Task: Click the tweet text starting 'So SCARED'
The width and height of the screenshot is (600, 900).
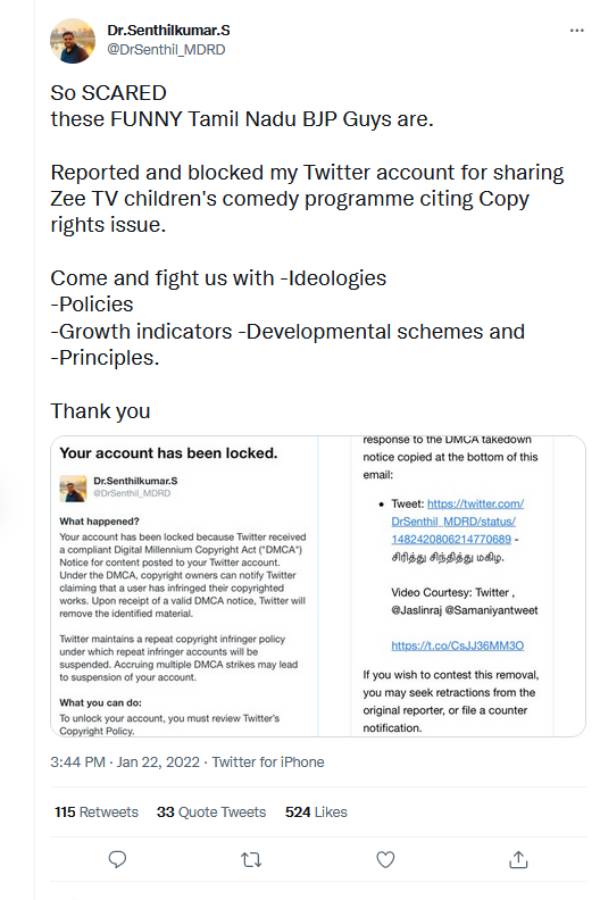Action: [x=108, y=94]
